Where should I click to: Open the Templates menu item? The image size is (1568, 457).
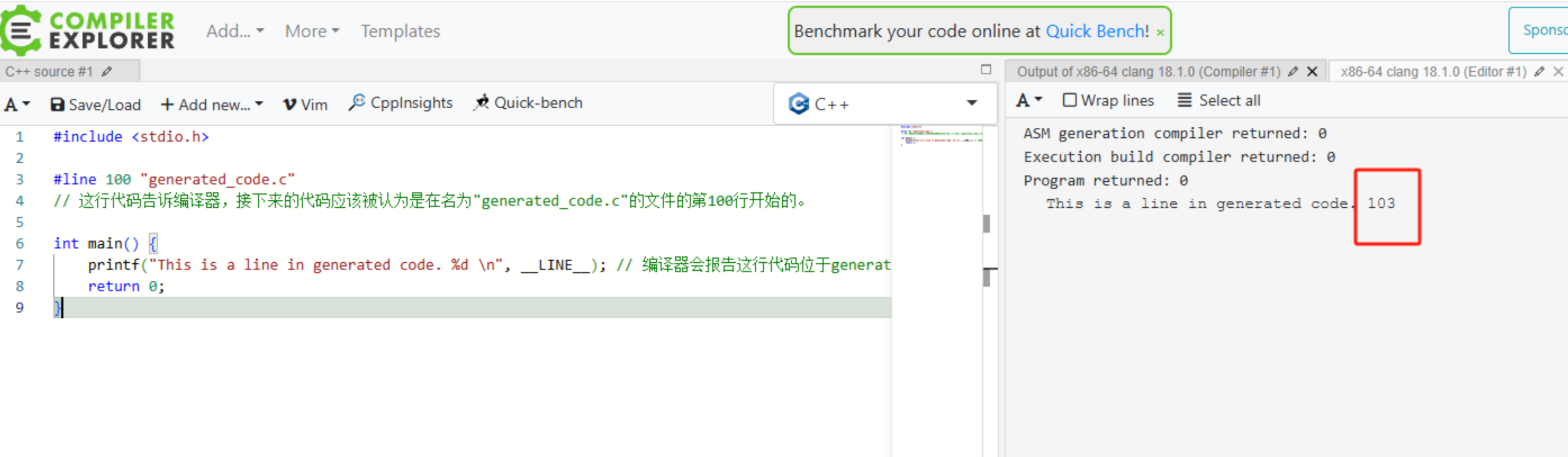pyautogui.click(x=400, y=31)
